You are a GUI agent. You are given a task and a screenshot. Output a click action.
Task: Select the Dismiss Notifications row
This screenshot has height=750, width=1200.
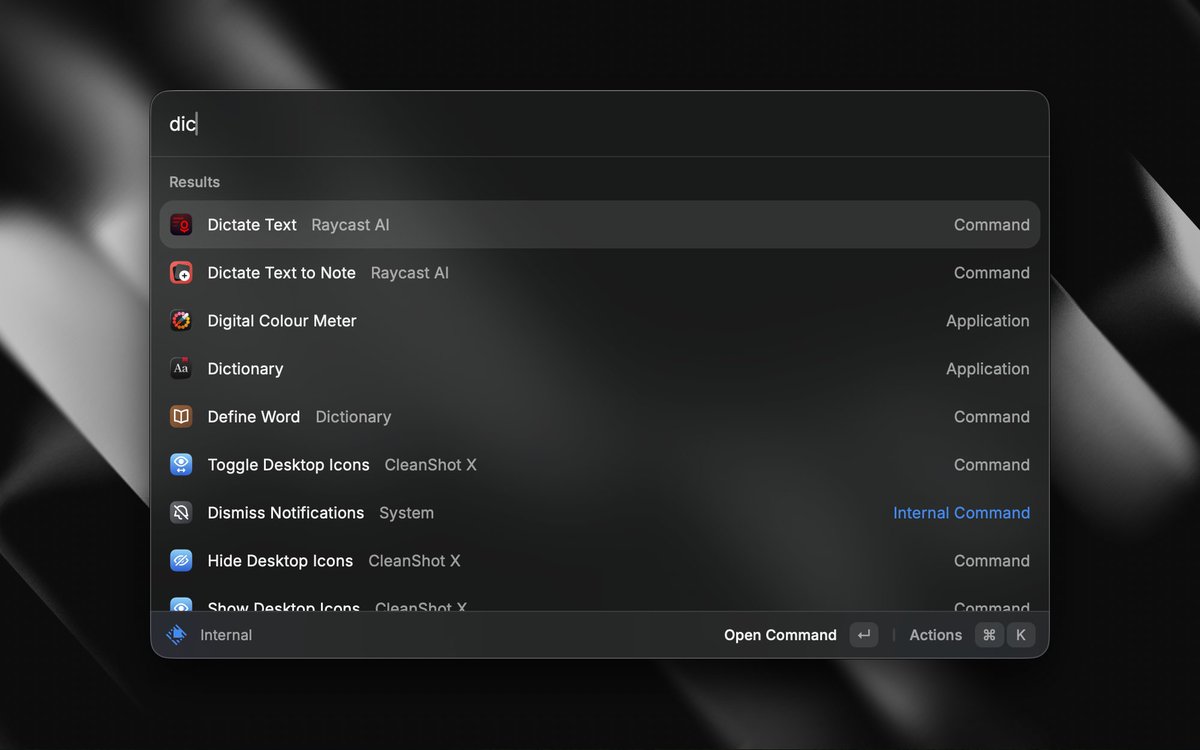600,513
